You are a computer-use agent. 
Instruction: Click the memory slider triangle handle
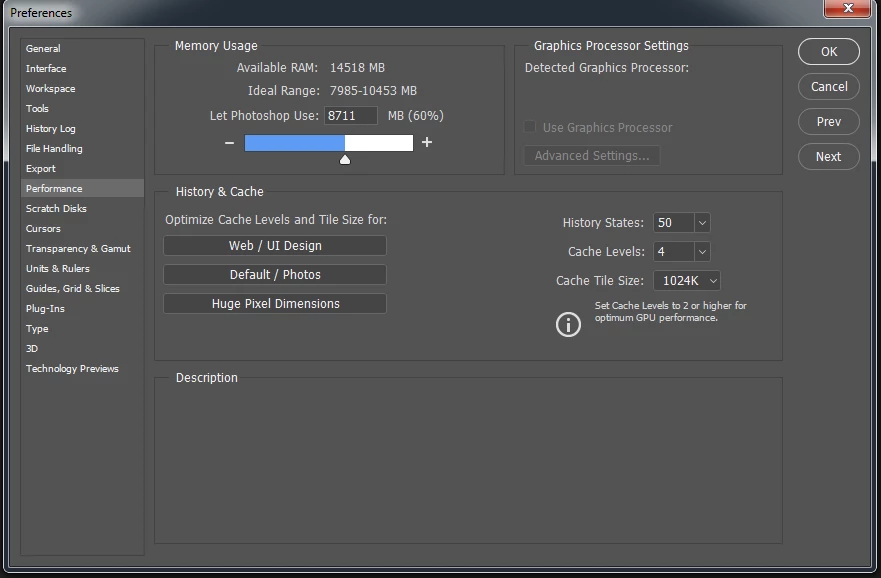345,160
